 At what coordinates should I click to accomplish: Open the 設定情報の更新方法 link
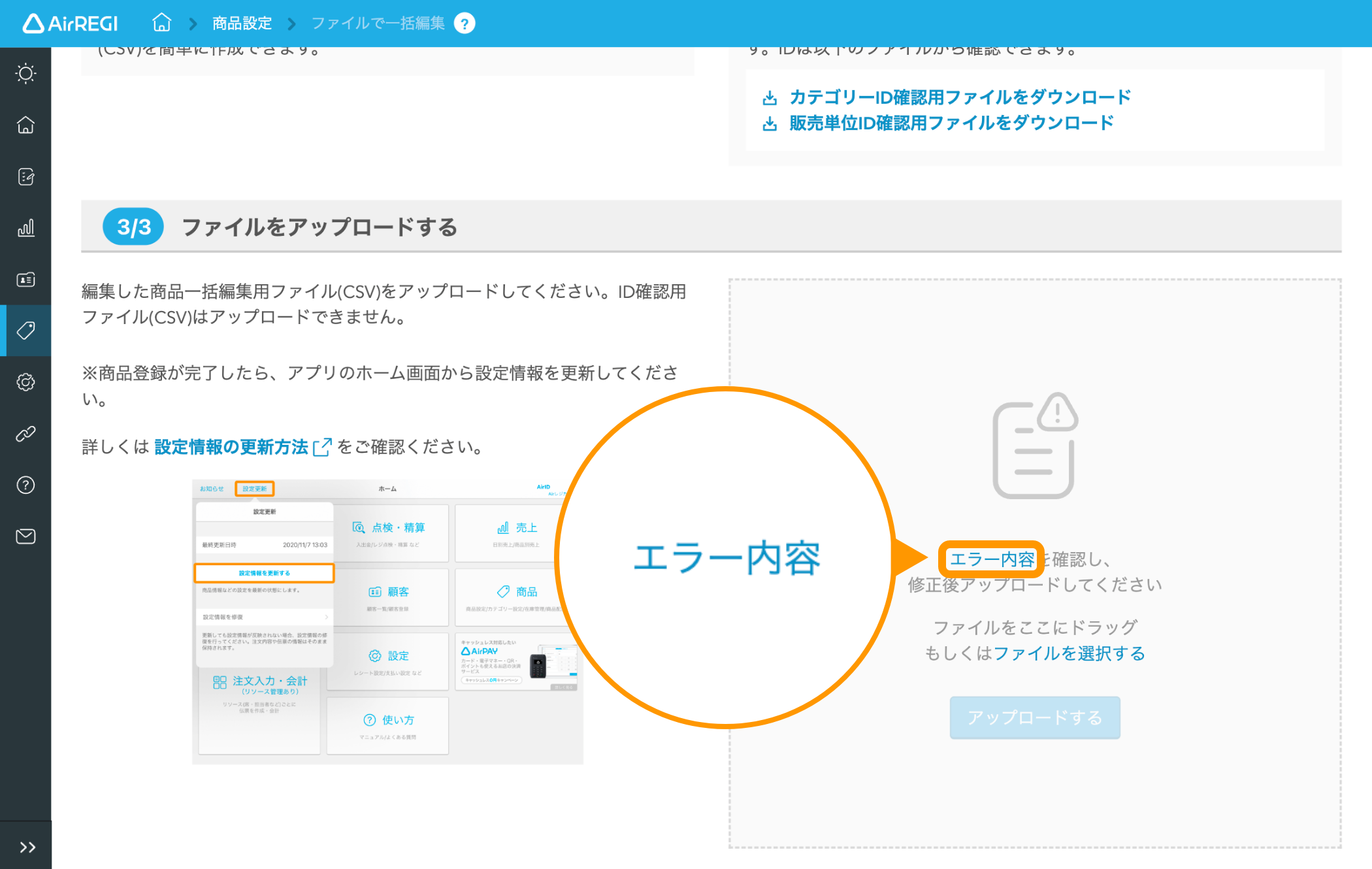[231, 447]
